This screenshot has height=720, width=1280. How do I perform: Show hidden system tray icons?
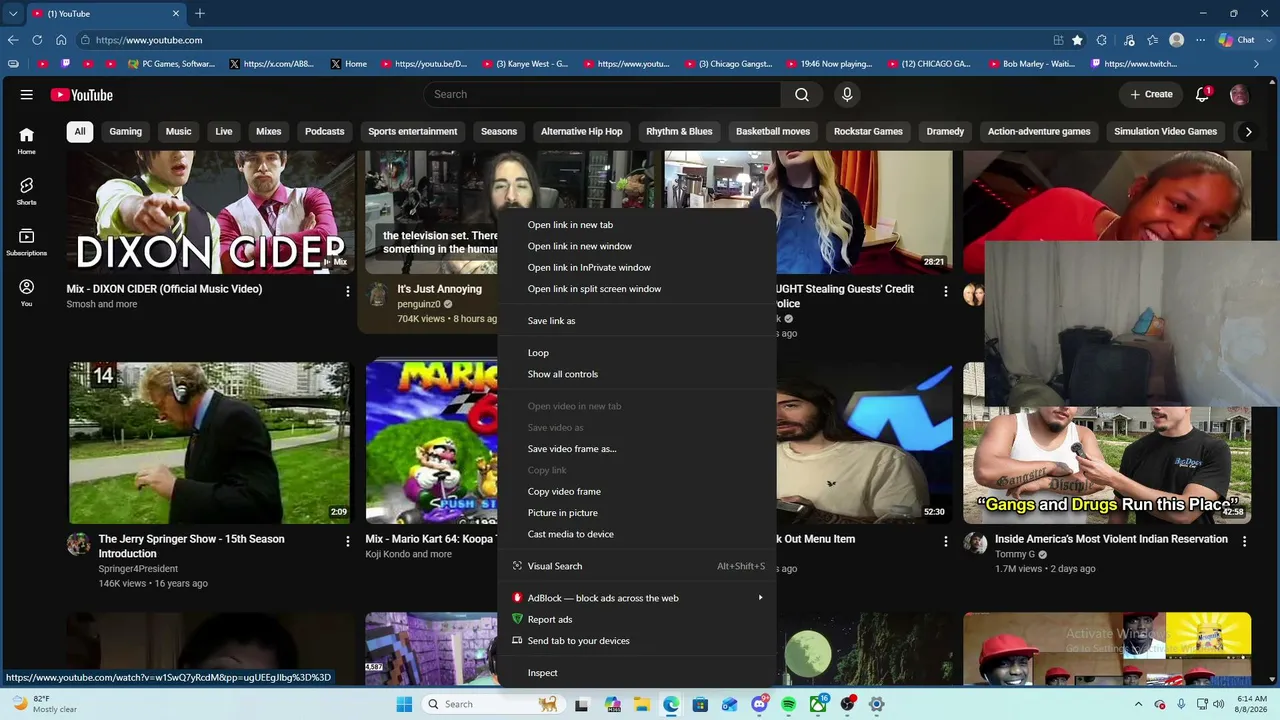[1138, 704]
